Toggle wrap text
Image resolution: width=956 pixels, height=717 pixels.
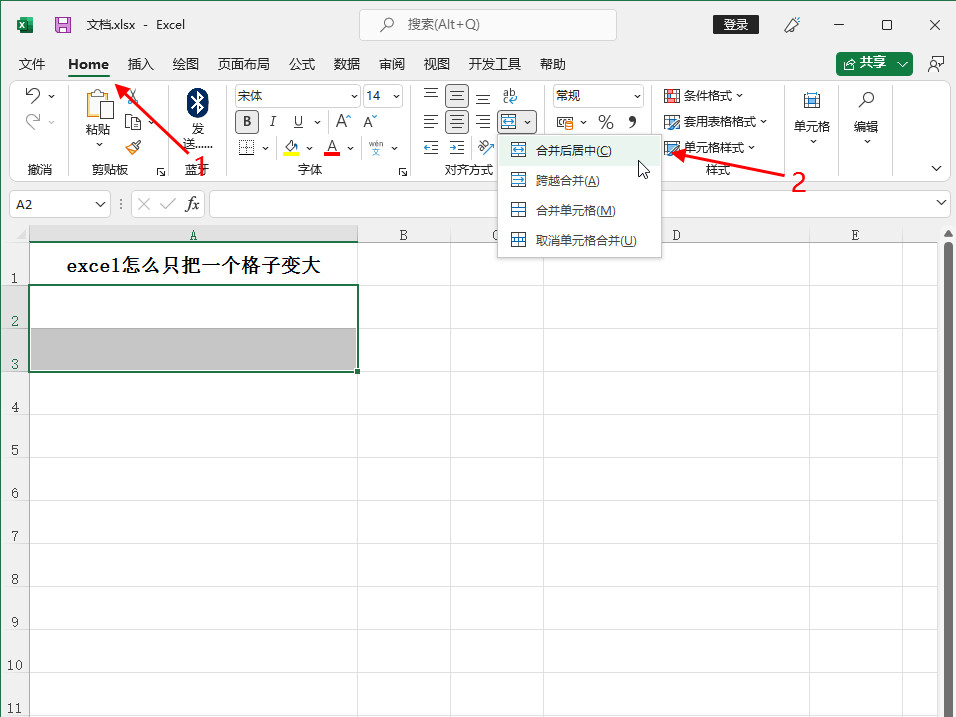click(510, 96)
